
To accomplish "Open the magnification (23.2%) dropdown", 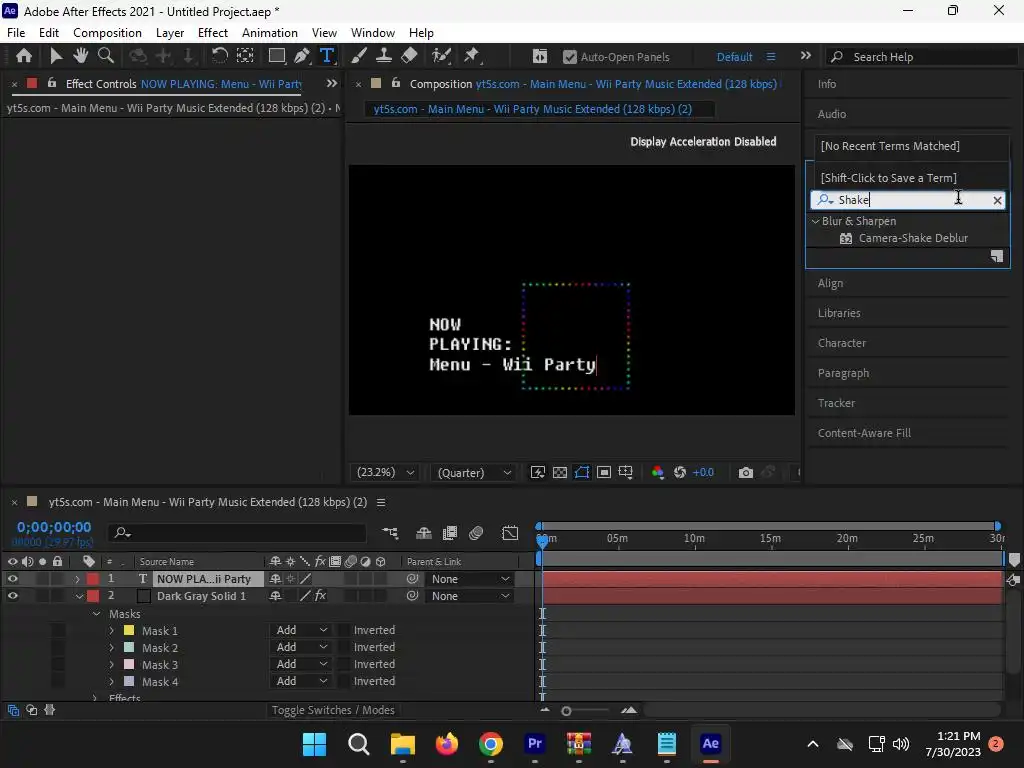I will [385, 472].
